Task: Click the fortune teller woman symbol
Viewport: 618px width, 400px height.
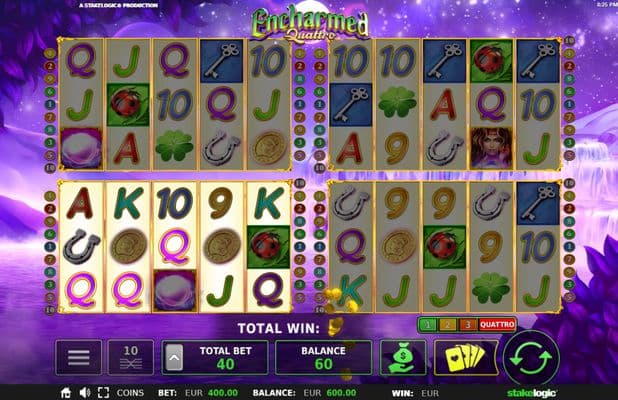Action: pyautogui.click(x=491, y=148)
